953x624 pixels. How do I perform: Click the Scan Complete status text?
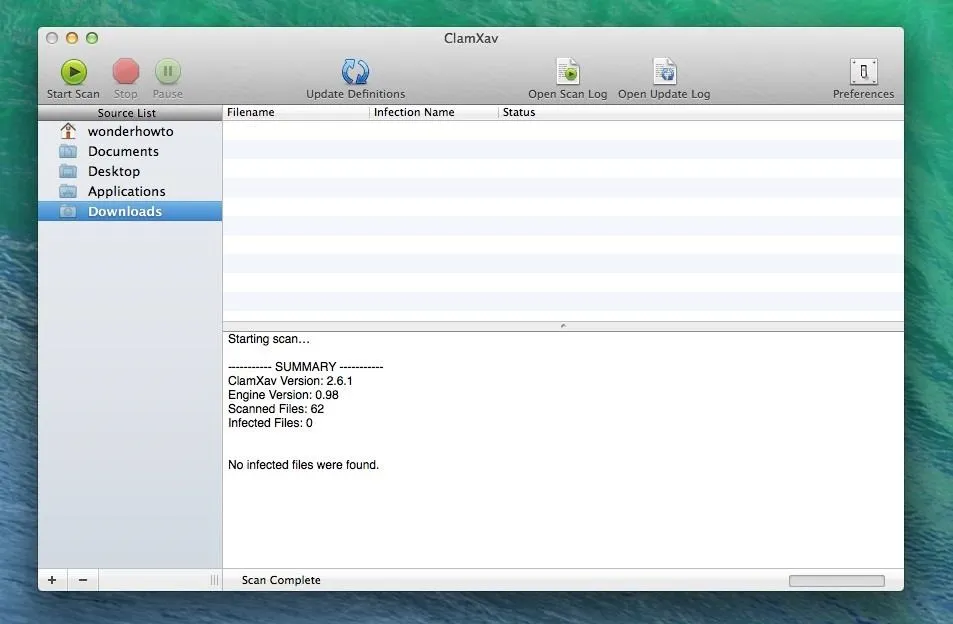tap(281, 580)
